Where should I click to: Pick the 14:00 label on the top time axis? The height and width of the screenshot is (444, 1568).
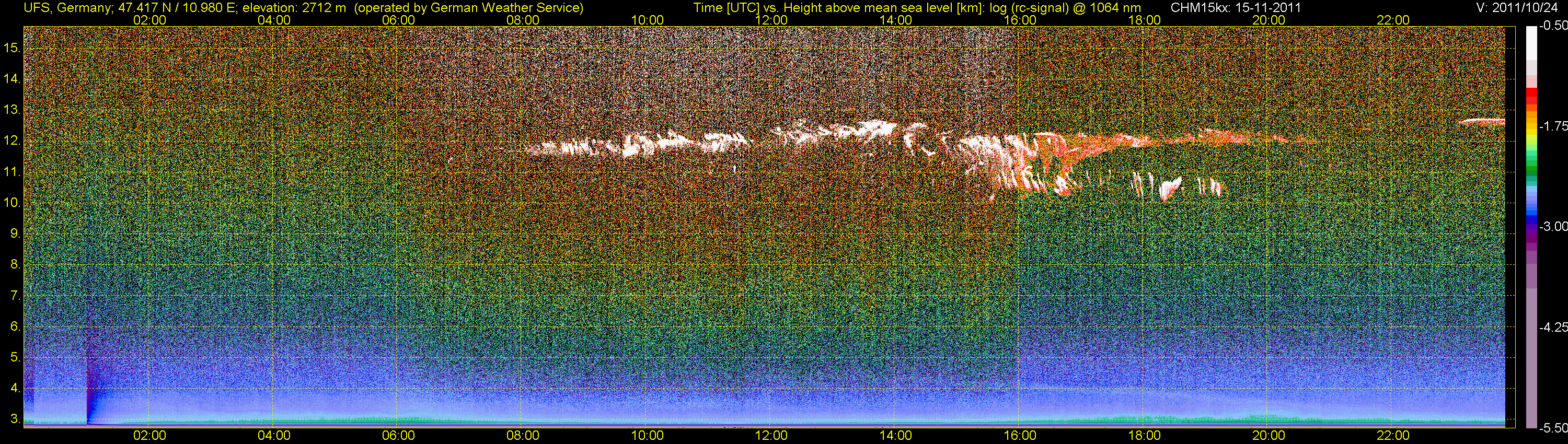(896, 20)
